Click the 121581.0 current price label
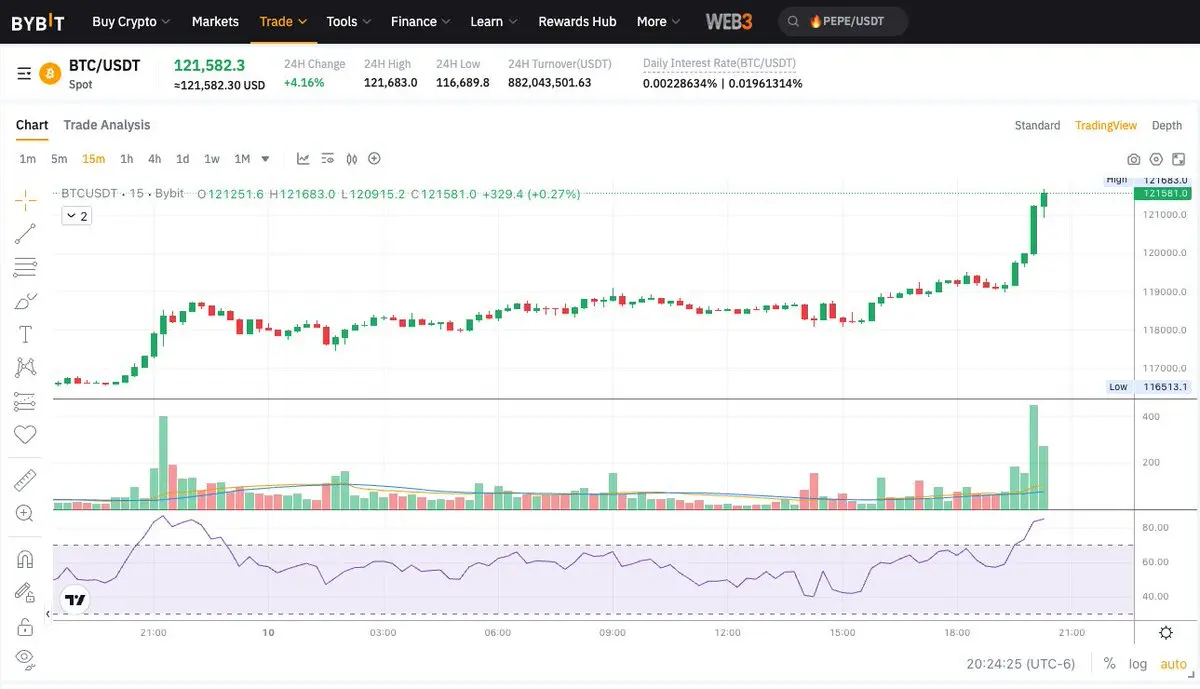1200x689 pixels. click(x=1165, y=193)
